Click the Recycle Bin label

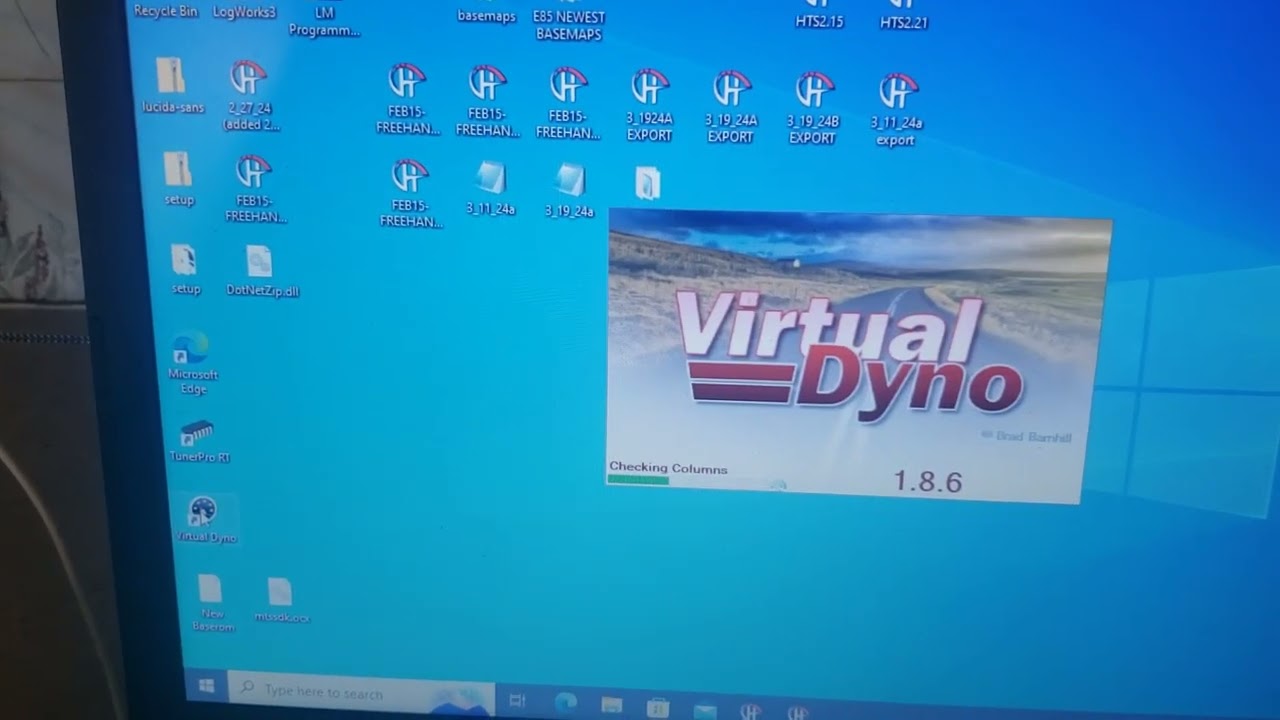(166, 11)
